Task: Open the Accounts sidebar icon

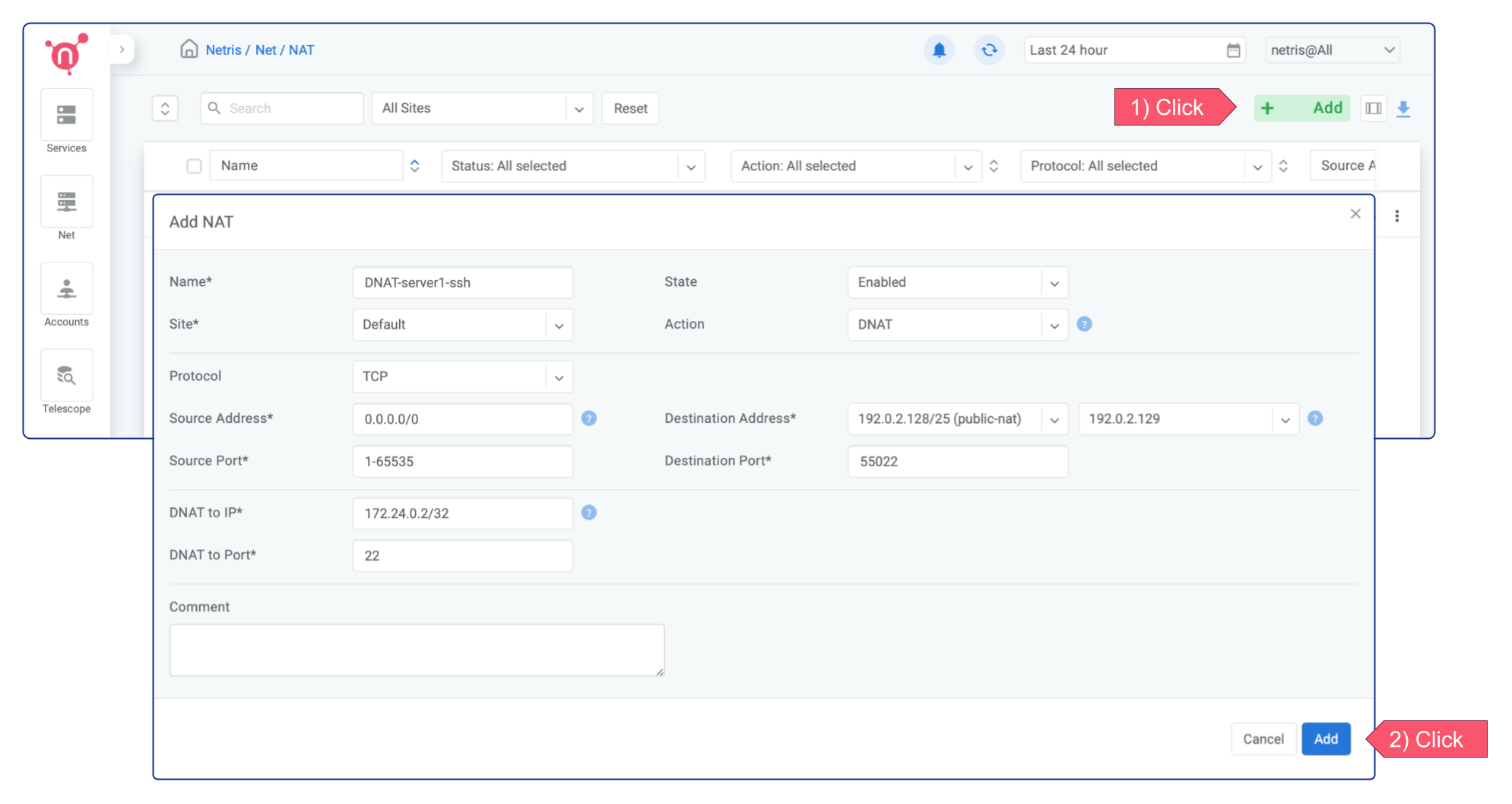Action: 66,289
